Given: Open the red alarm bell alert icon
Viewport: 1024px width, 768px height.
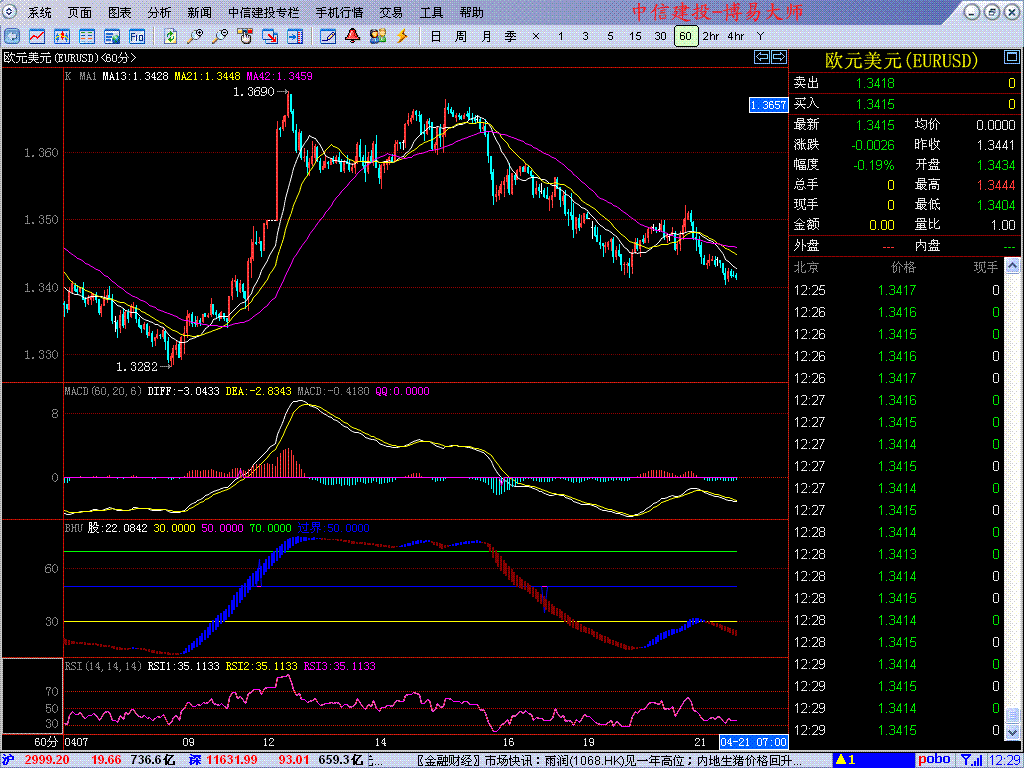Looking at the screenshot, I should (352, 36).
